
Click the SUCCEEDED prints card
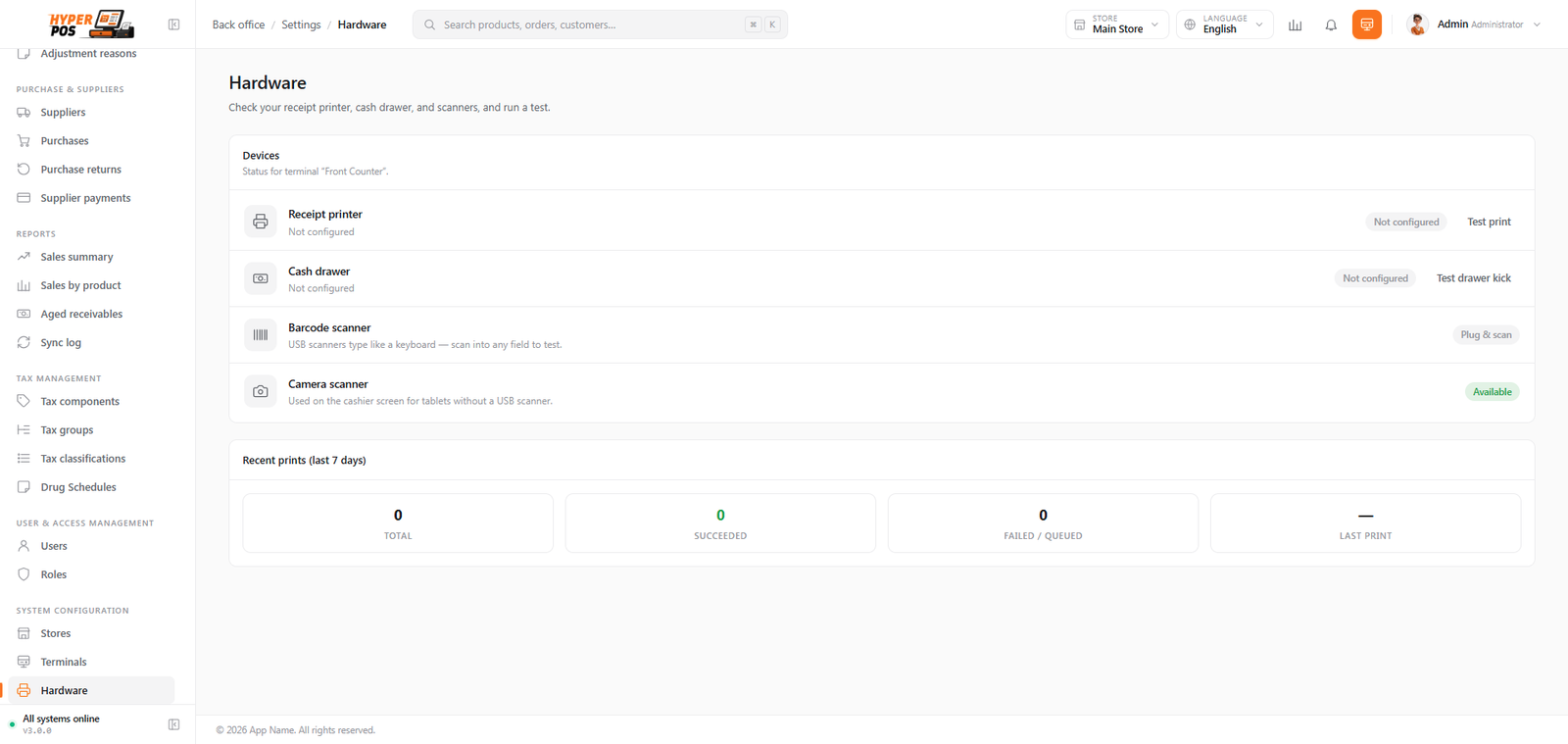(720, 523)
